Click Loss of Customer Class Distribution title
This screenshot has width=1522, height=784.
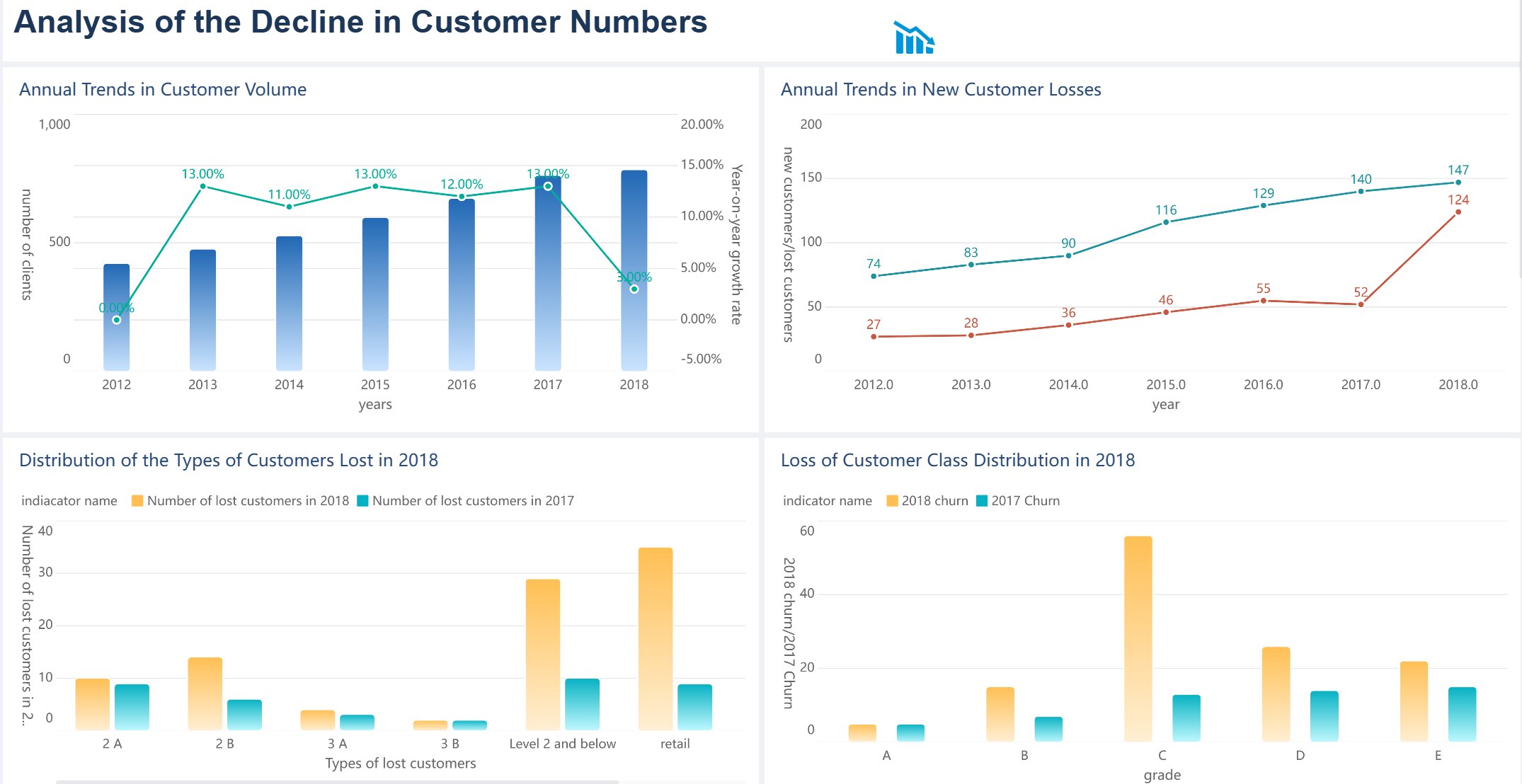pyautogui.click(x=957, y=461)
